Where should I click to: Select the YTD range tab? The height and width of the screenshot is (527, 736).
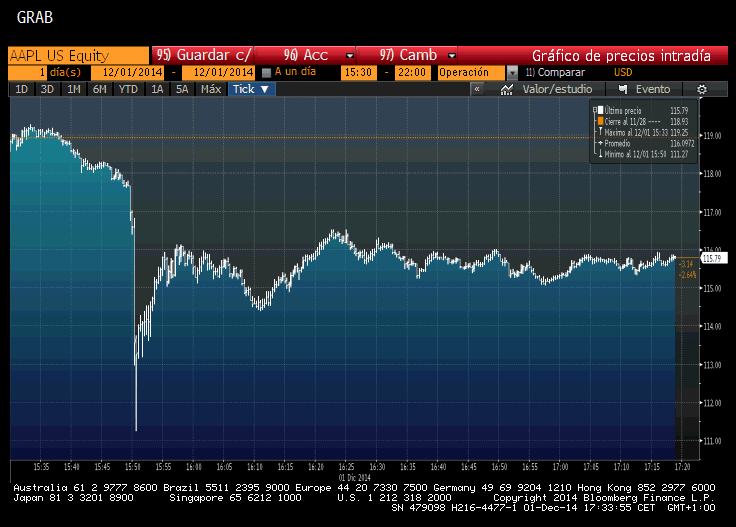point(128,89)
